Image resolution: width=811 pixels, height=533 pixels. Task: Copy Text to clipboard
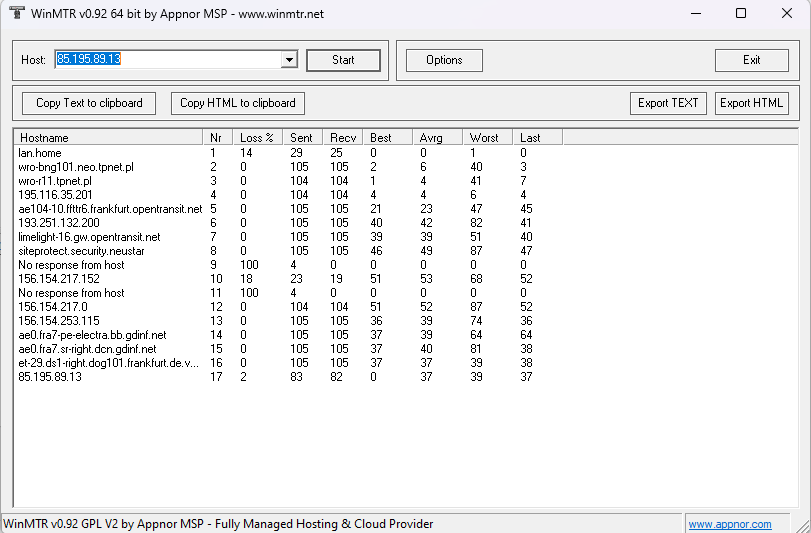(89, 103)
